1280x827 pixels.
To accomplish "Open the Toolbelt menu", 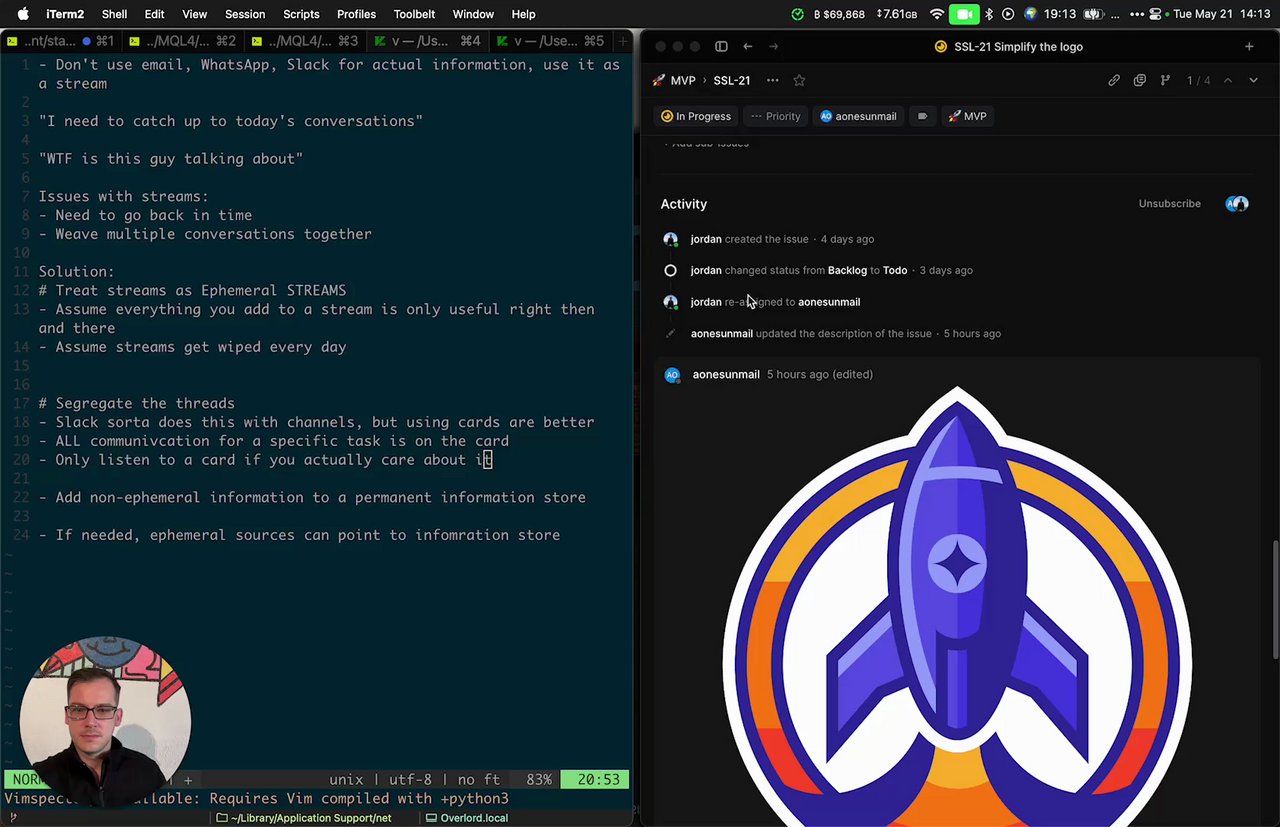I will (x=414, y=14).
